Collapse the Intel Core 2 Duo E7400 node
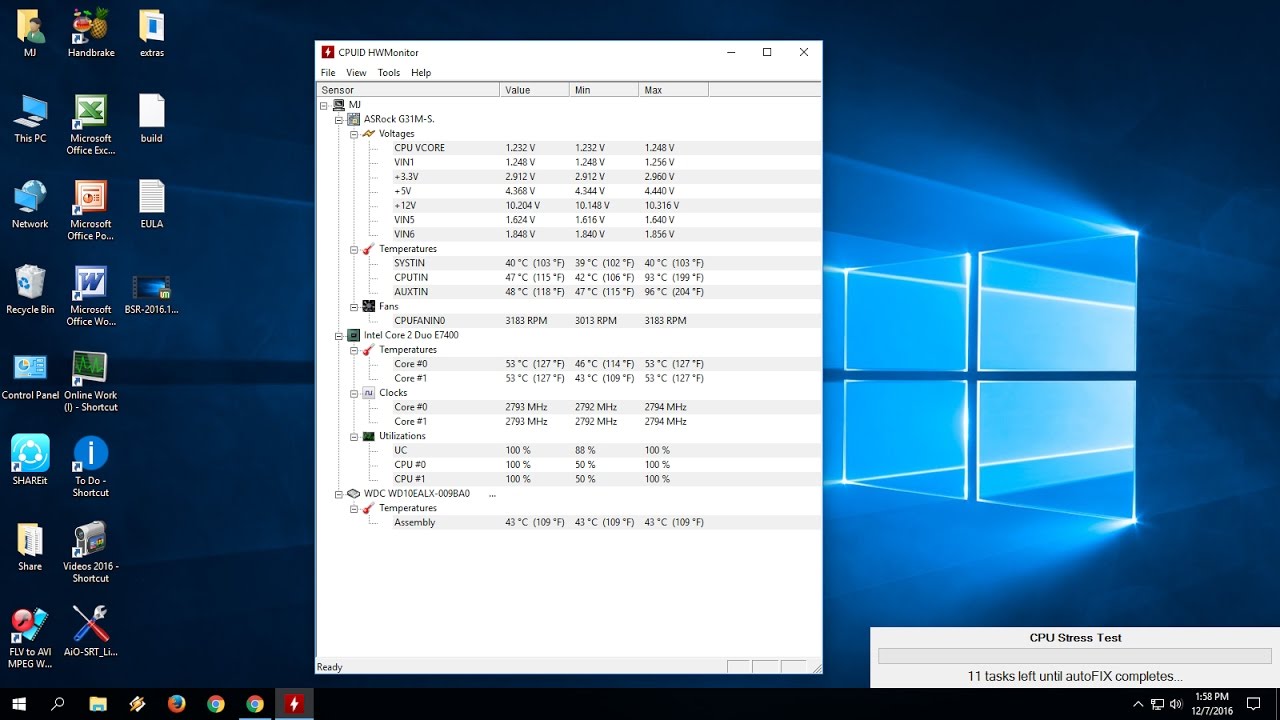This screenshot has height=720, width=1280. (339, 335)
